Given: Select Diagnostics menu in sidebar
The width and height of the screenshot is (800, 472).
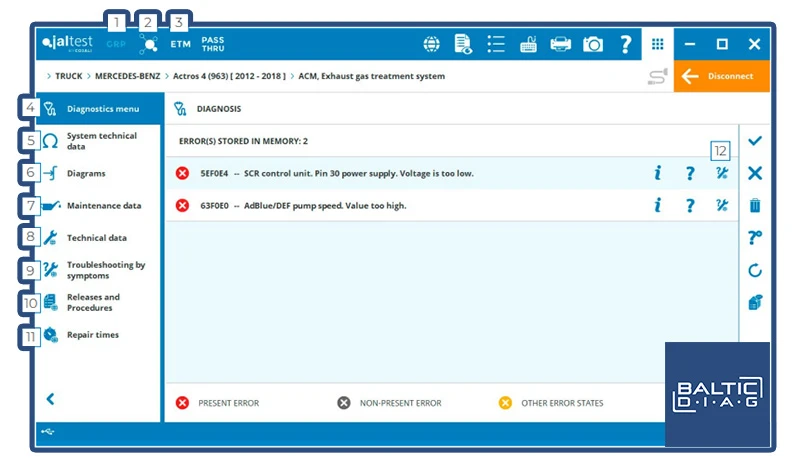Looking at the screenshot, I should [x=99, y=109].
